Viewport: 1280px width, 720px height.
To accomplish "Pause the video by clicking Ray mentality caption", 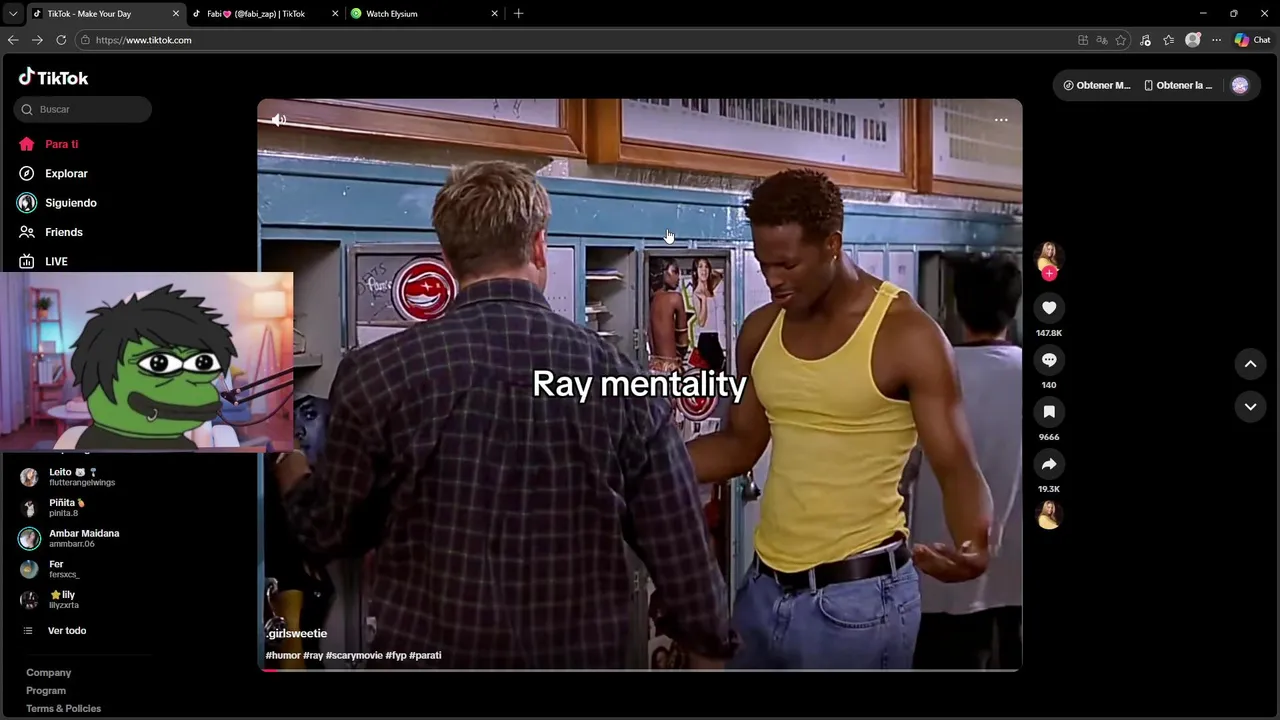I will point(639,384).
